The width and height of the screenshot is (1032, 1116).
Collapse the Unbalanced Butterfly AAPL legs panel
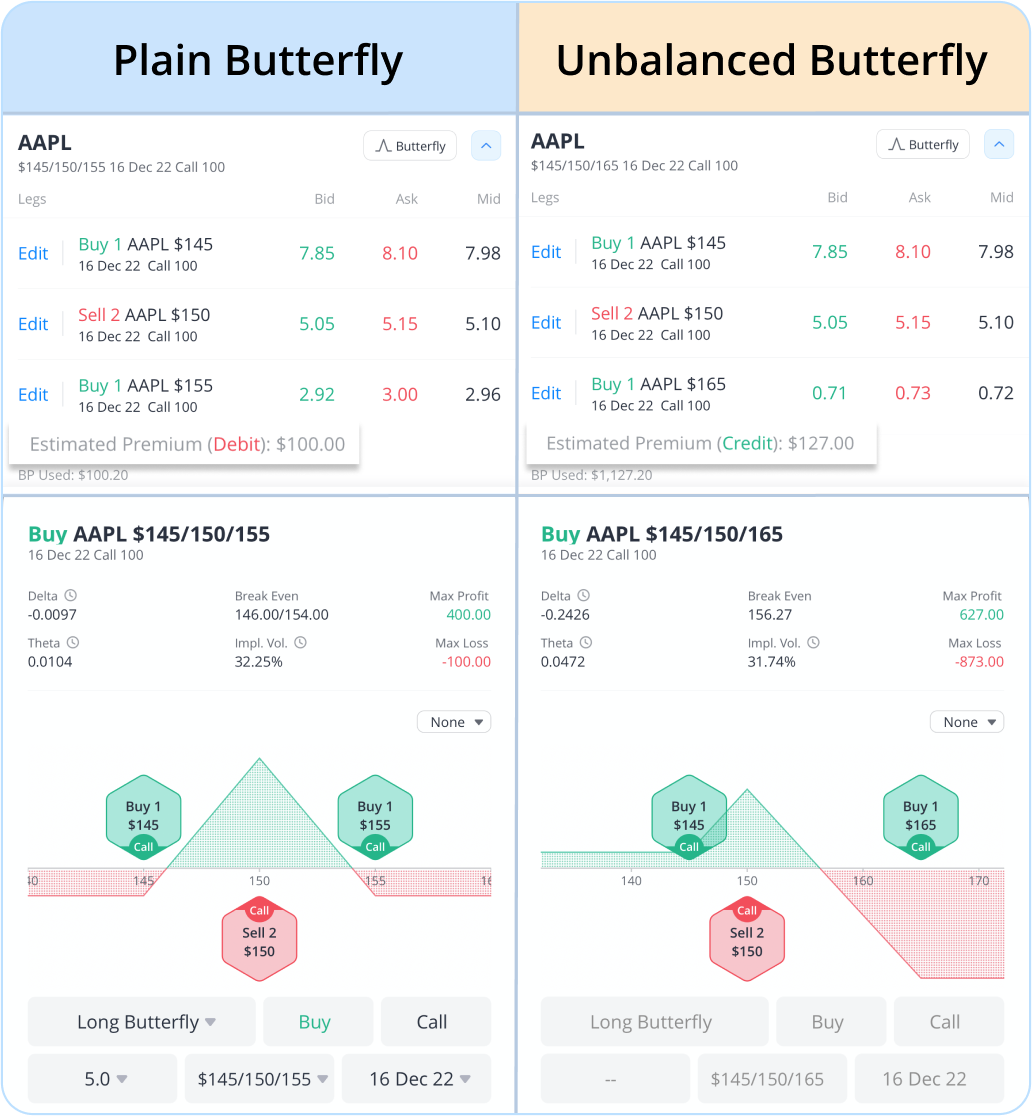click(x=999, y=145)
